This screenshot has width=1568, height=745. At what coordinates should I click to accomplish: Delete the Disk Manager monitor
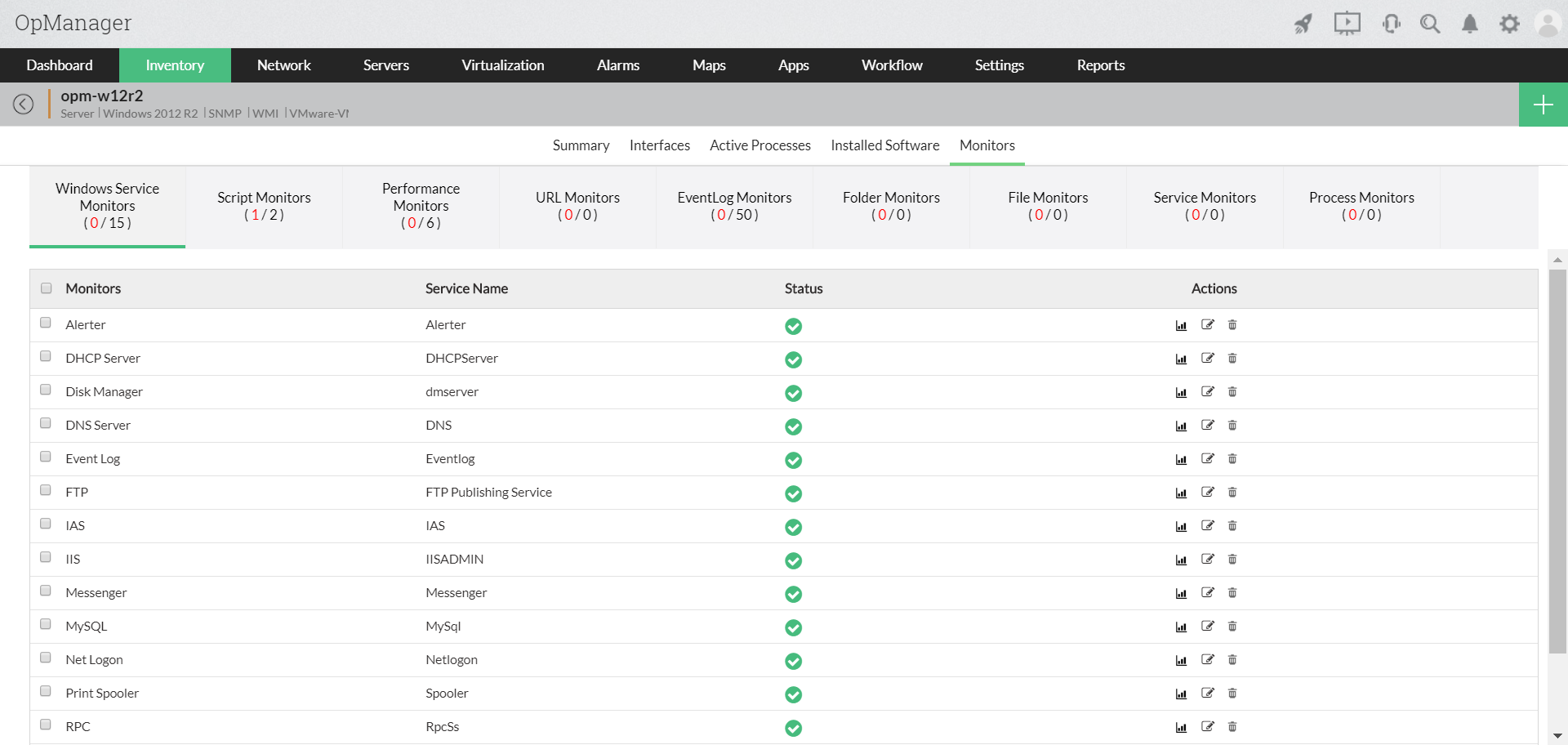click(x=1232, y=392)
